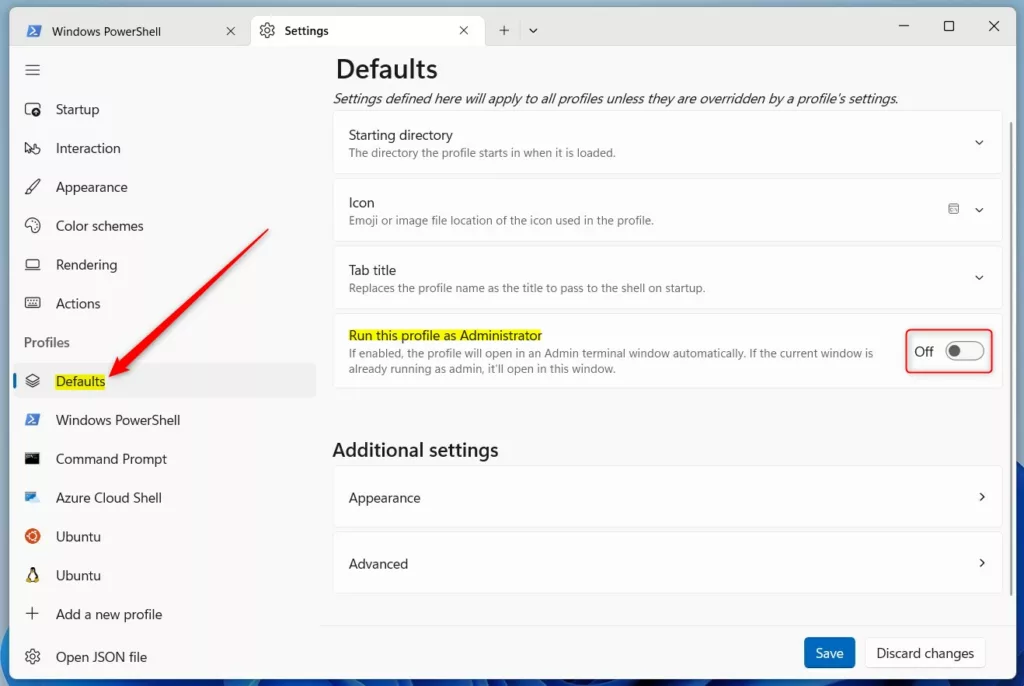Screen dimensions: 1024x686
Task: Open Appearance settings in sidebar
Action: click(165, 187)
